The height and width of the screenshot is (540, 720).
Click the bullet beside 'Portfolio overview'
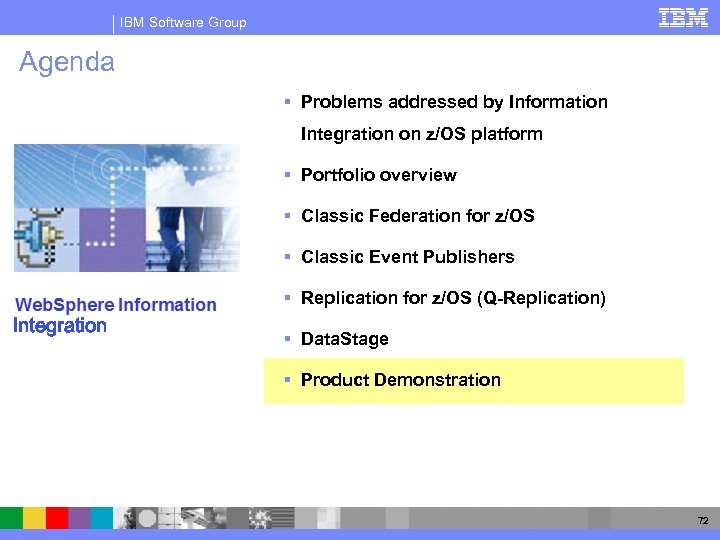pos(287,174)
